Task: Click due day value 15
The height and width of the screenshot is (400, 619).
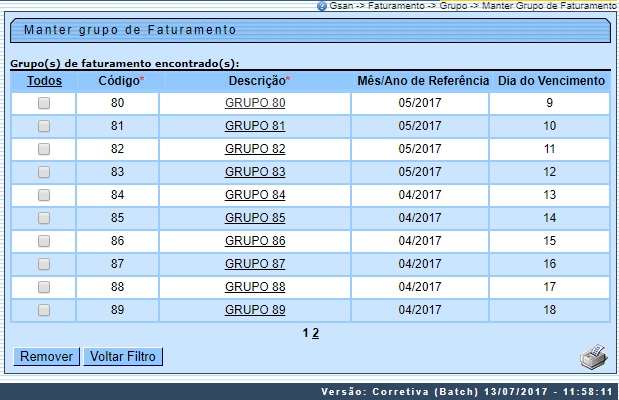Action: [x=550, y=240]
